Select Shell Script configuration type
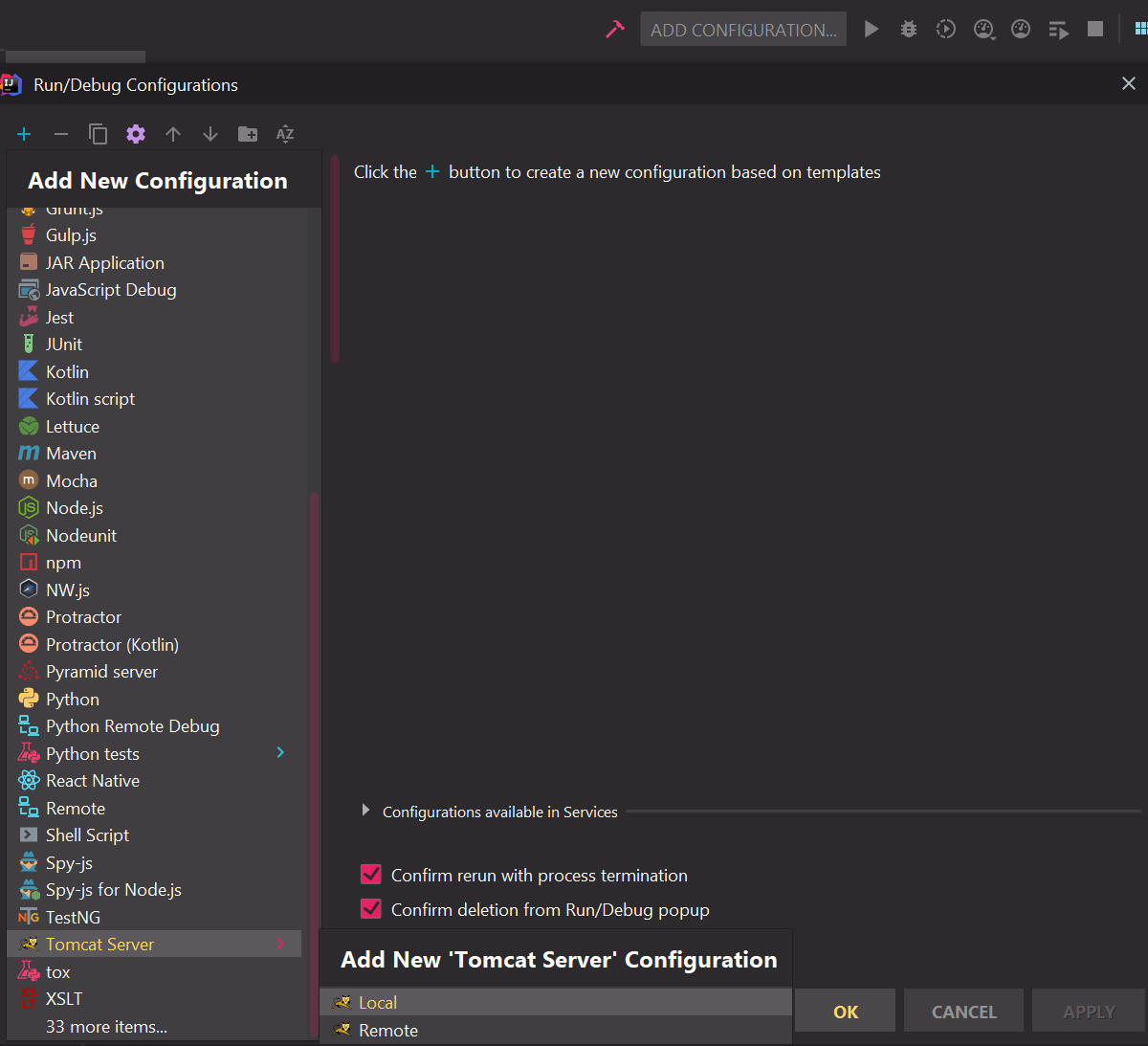The width and height of the screenshot is (1148, 1046). 154,835
